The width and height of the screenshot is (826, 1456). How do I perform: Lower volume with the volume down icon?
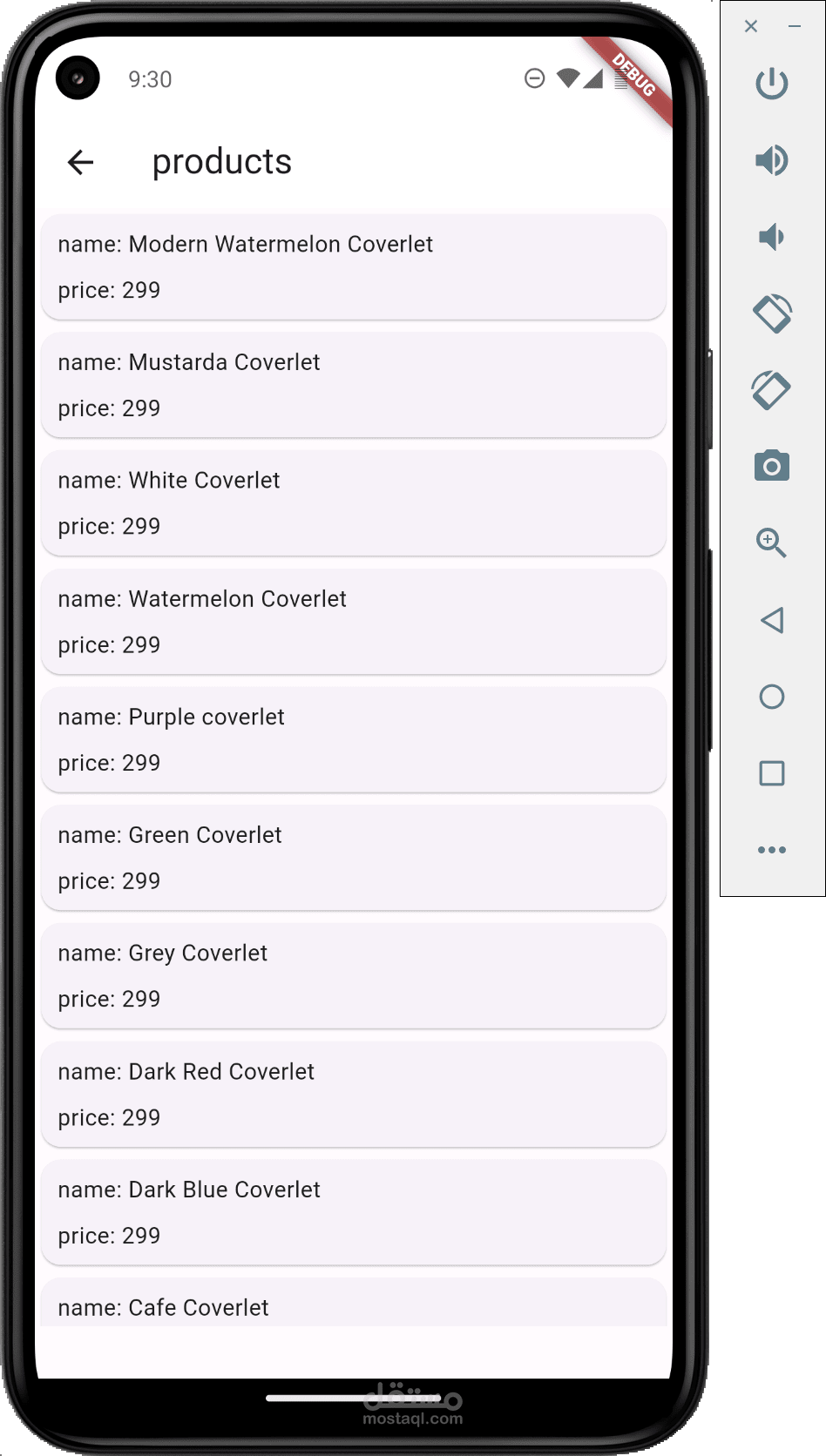772,237
